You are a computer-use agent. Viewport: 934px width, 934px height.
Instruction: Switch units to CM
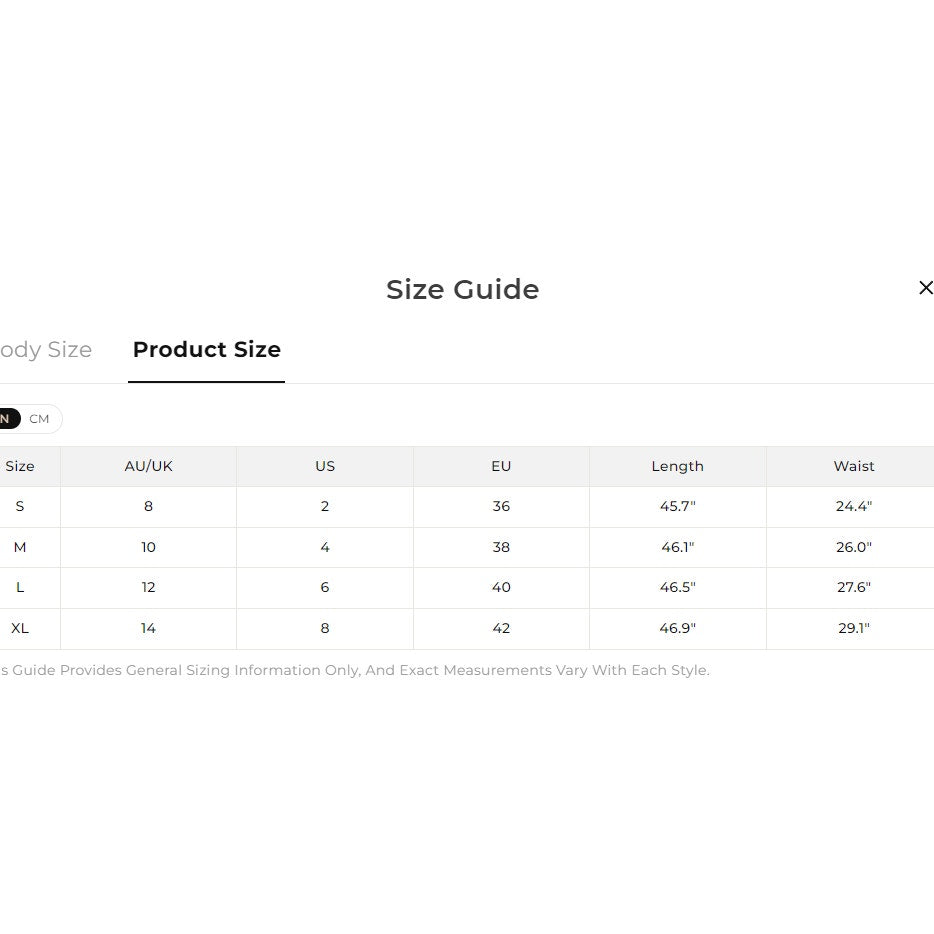(40, 419)
